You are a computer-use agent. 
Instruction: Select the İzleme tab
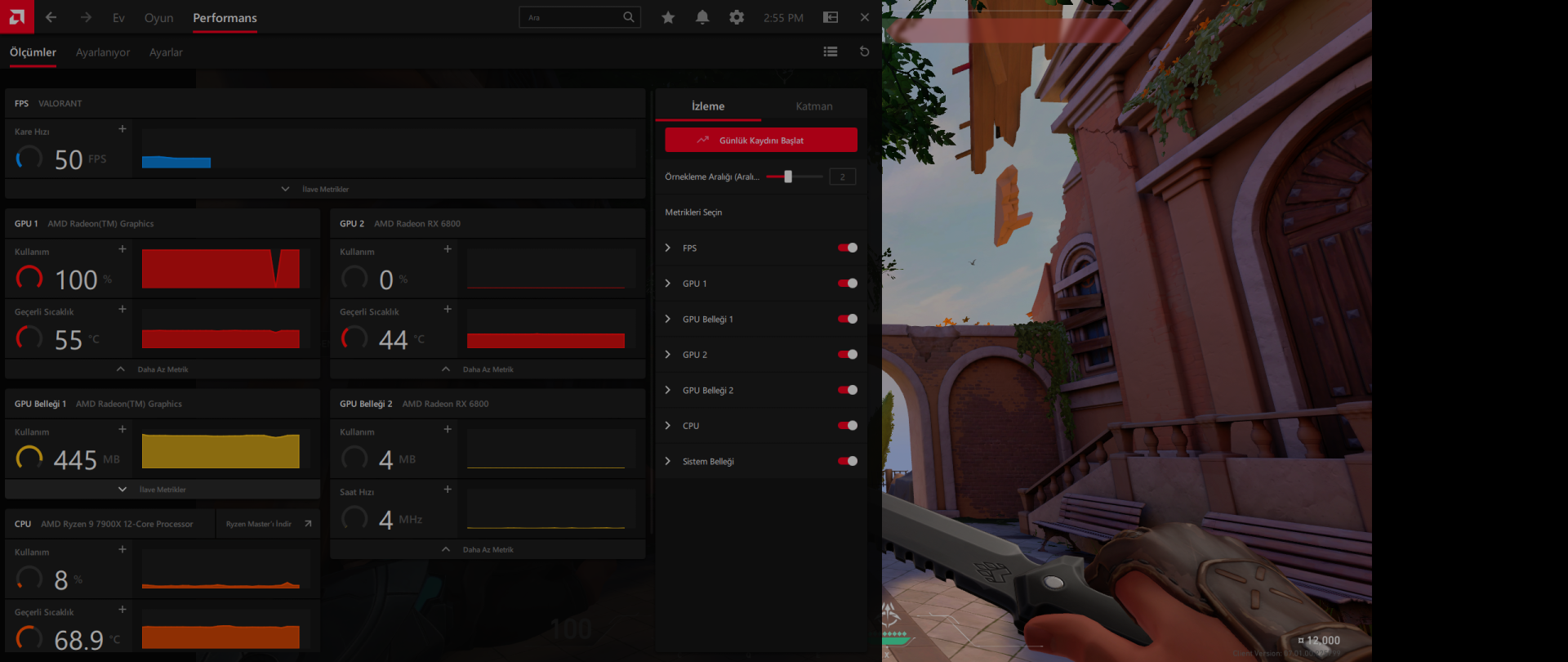coord(708,106)
